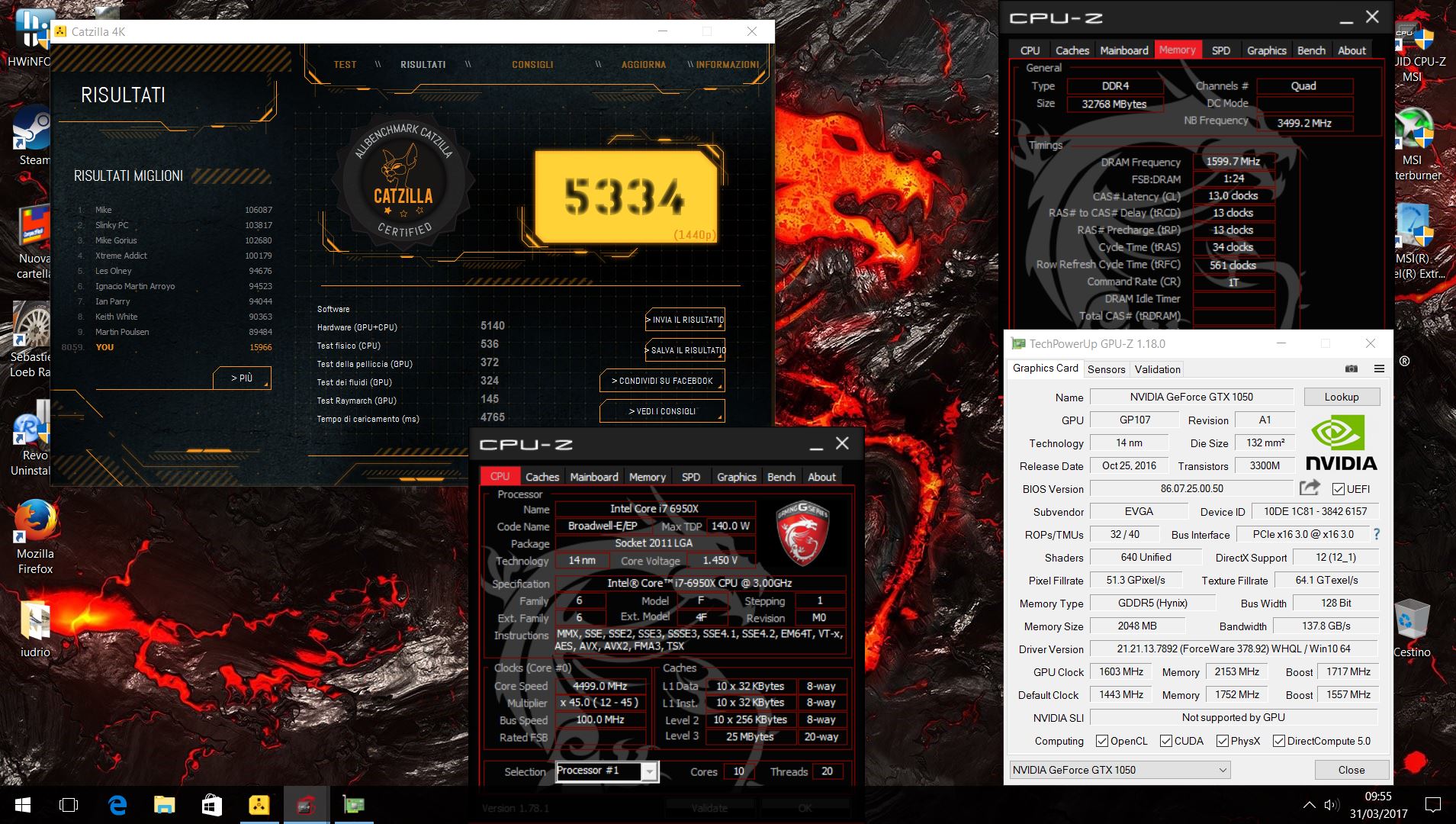Open the Windows Start menu
The width and height of the screenshot is (1456, 824).
(21, 805)
